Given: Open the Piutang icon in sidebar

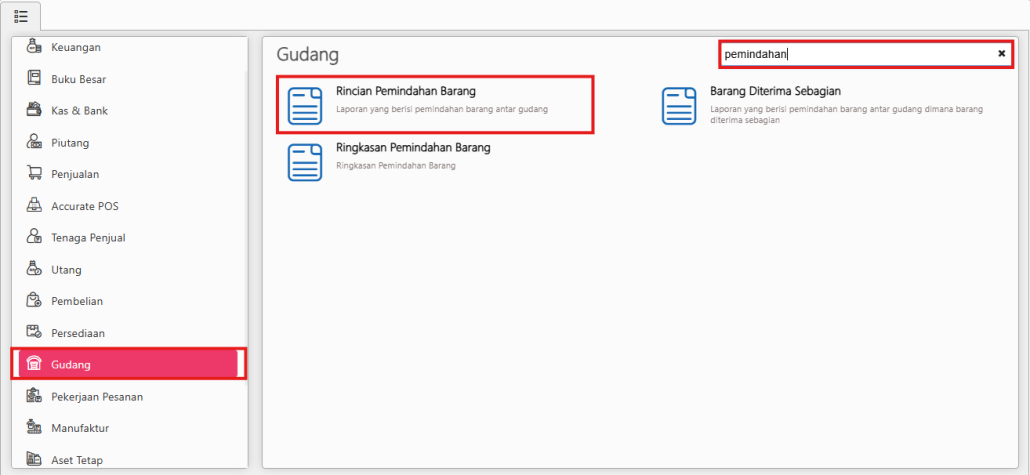Looking at the screenshot, I should pos(33,143).
